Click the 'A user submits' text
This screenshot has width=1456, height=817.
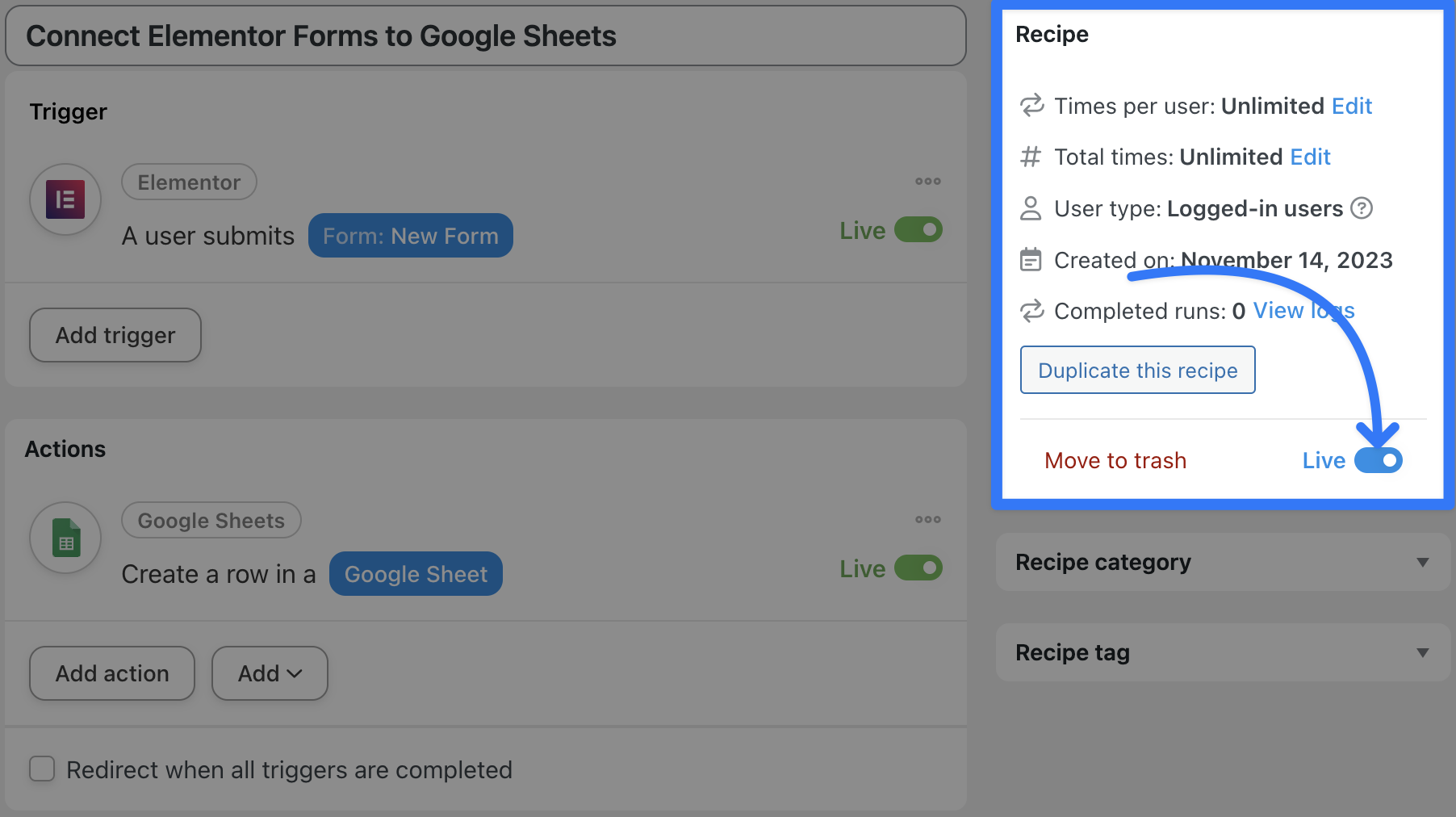coord(208,236)
